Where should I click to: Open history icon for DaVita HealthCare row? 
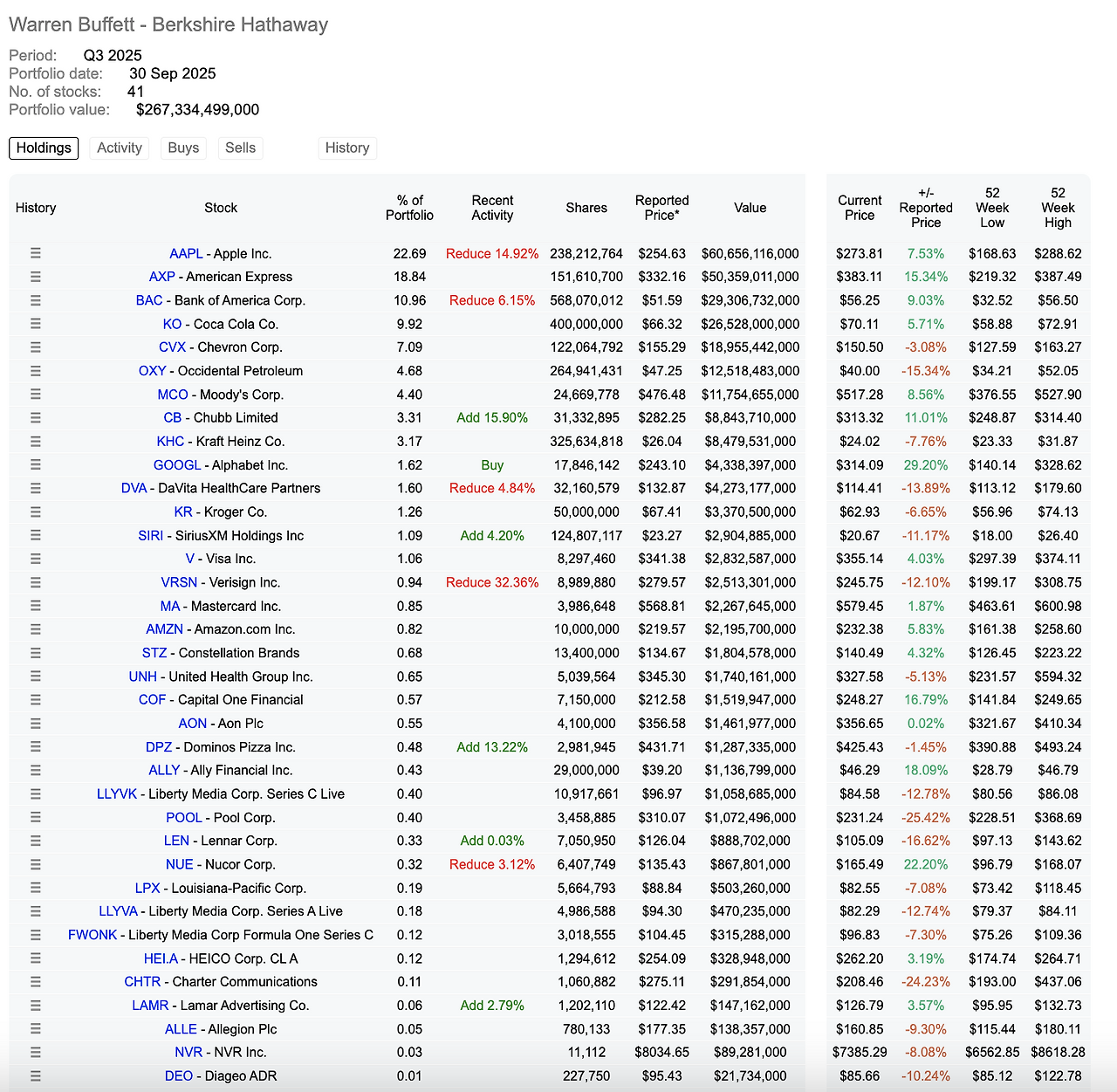(x=36, y=488)
